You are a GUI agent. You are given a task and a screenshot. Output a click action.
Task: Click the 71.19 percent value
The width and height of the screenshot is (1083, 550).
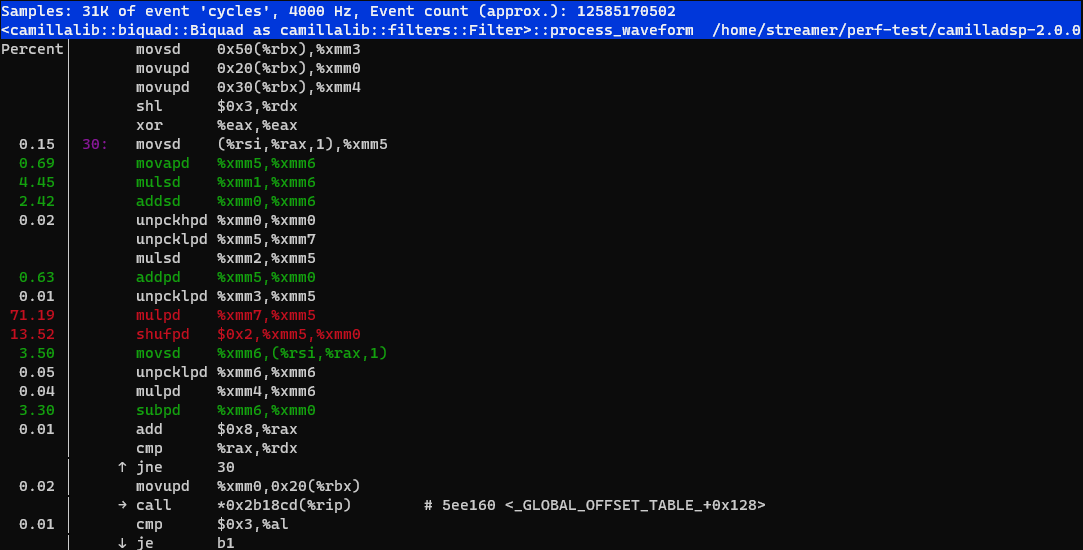[x=32, y=315]
